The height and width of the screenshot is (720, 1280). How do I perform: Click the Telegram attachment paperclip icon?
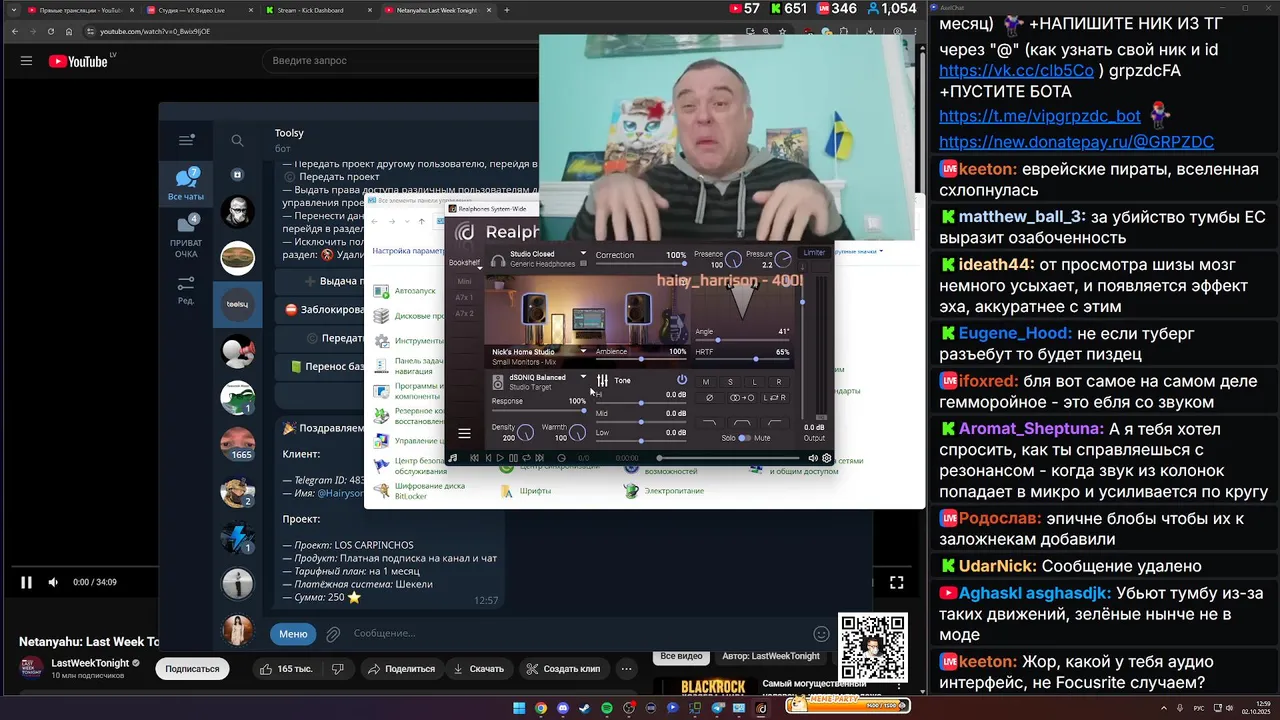click(334, 633)
